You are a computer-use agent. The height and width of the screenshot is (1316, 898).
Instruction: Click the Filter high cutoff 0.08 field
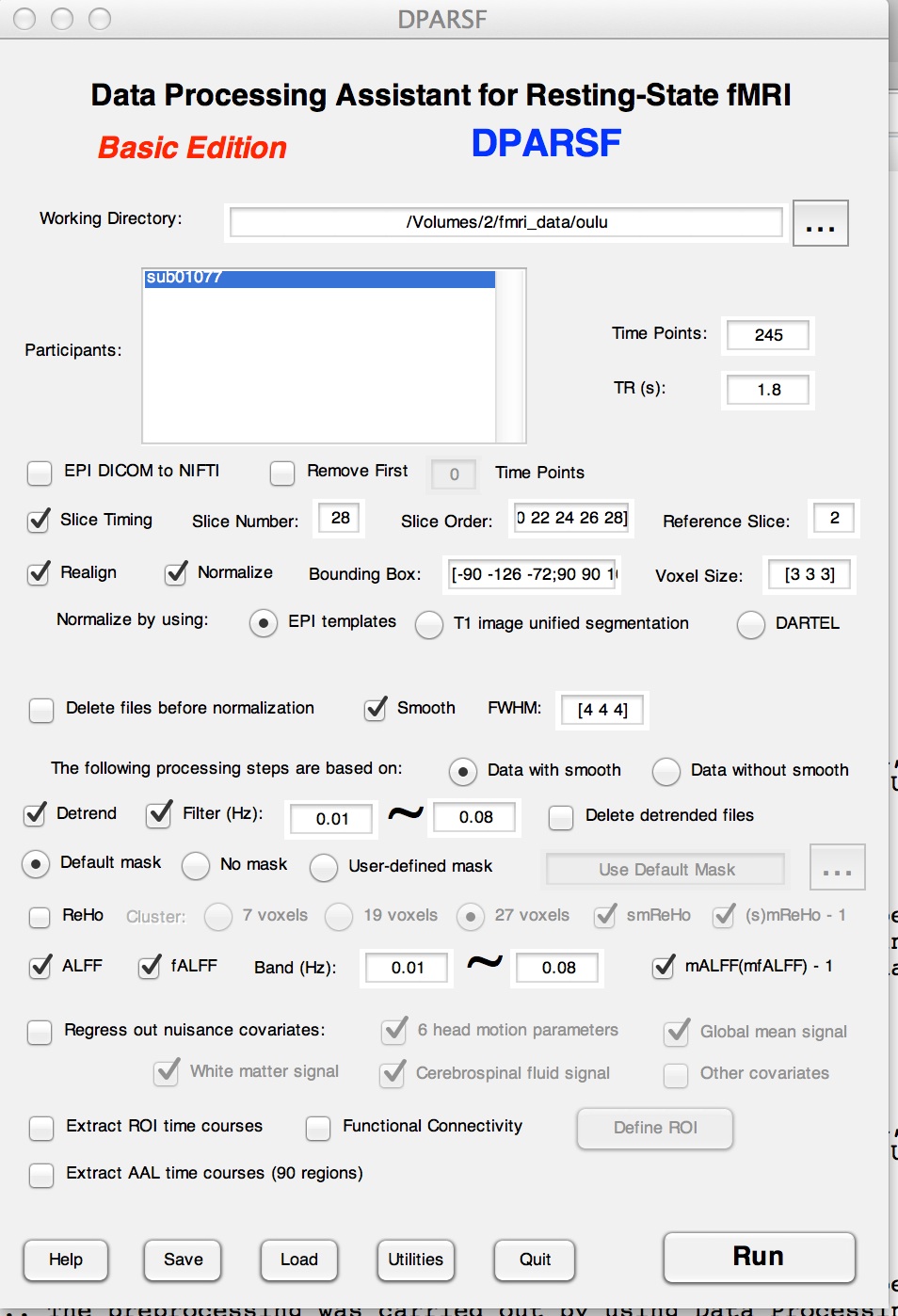pyautogui.click(x=475, y=817)
